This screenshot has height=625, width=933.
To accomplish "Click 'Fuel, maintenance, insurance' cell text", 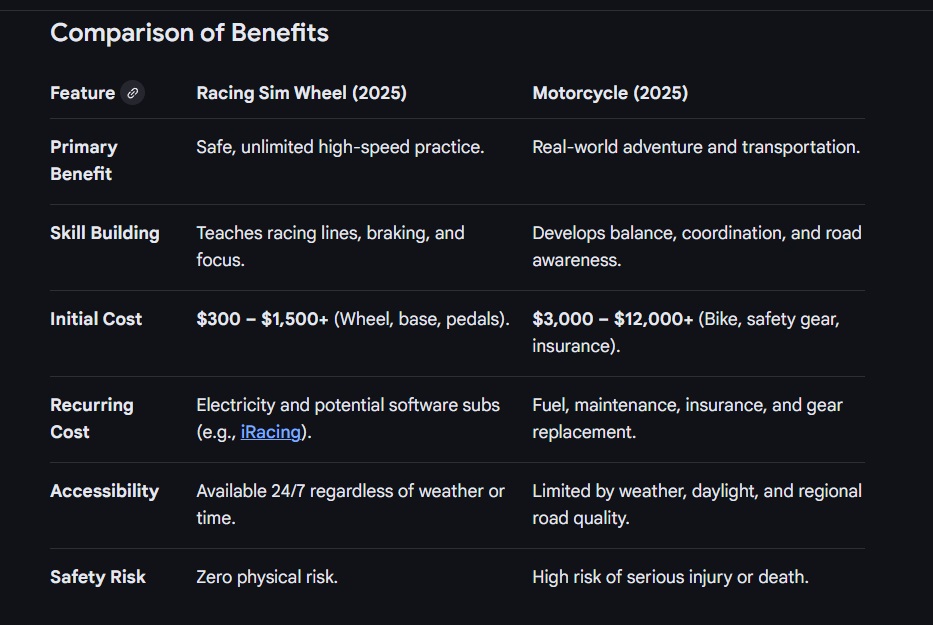I will (x=687, y=405).
